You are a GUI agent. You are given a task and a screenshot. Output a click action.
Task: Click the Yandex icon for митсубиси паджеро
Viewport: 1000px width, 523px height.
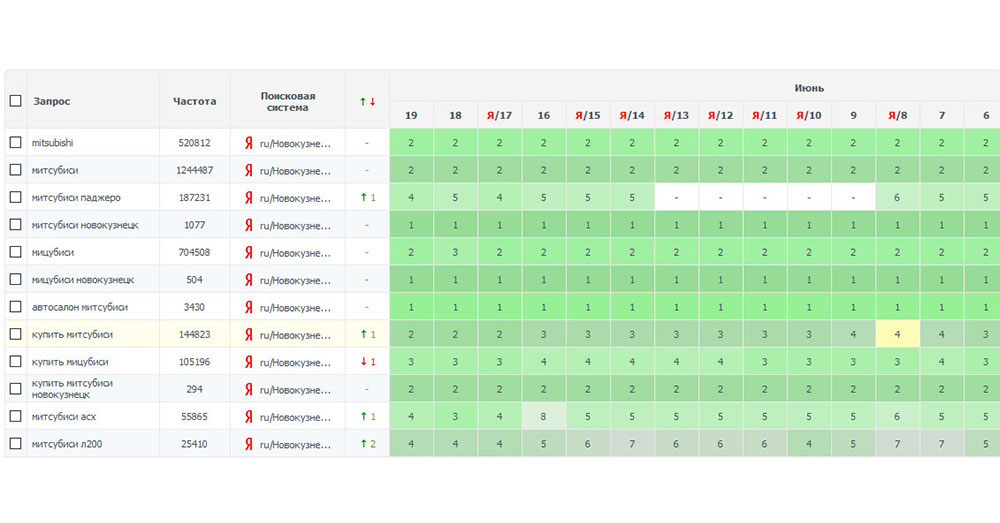[248, 198]
